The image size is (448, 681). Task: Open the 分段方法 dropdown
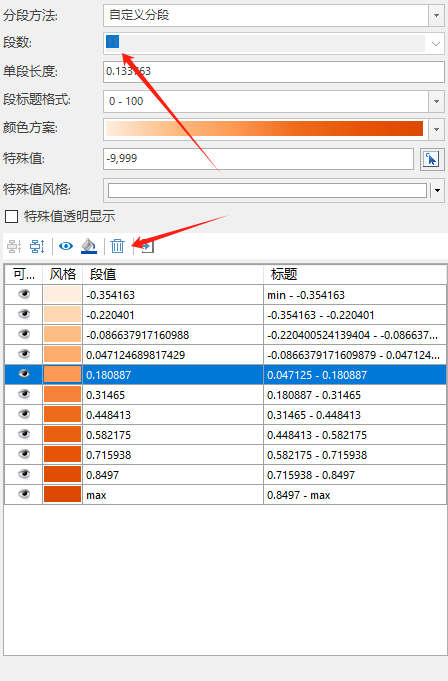tap(436, 16)
